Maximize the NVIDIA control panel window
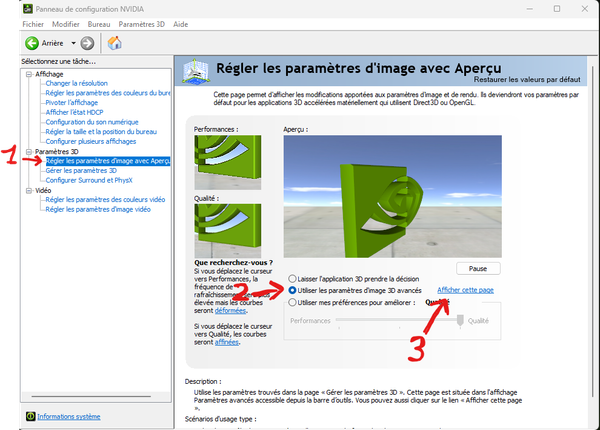This screenshot has height=430, width=600. click(557, 8)
